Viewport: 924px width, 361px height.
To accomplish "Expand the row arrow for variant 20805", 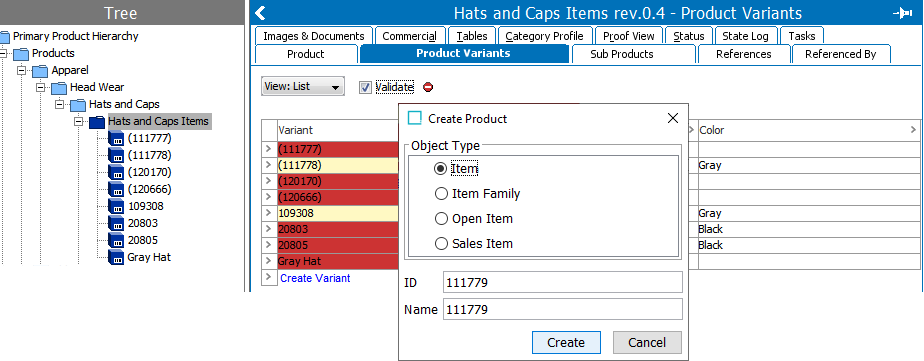I will [x=269, y=245].
